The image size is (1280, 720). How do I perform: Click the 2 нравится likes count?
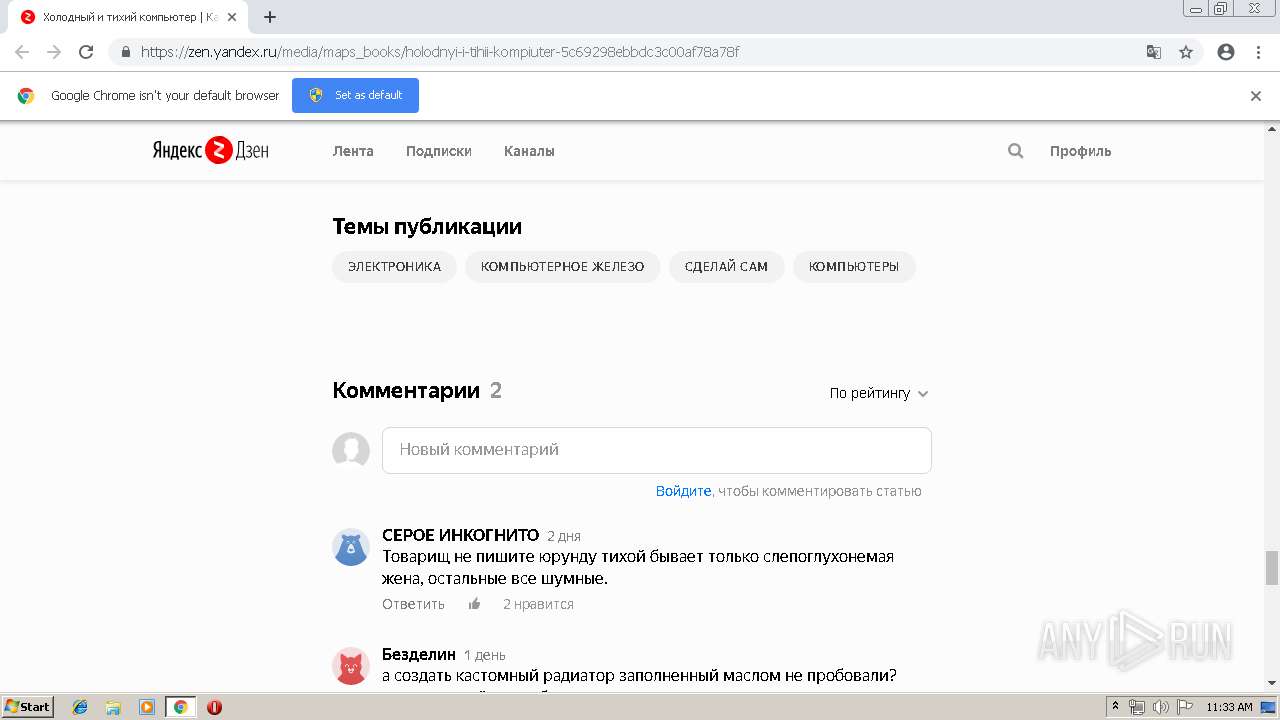point(538,604)
